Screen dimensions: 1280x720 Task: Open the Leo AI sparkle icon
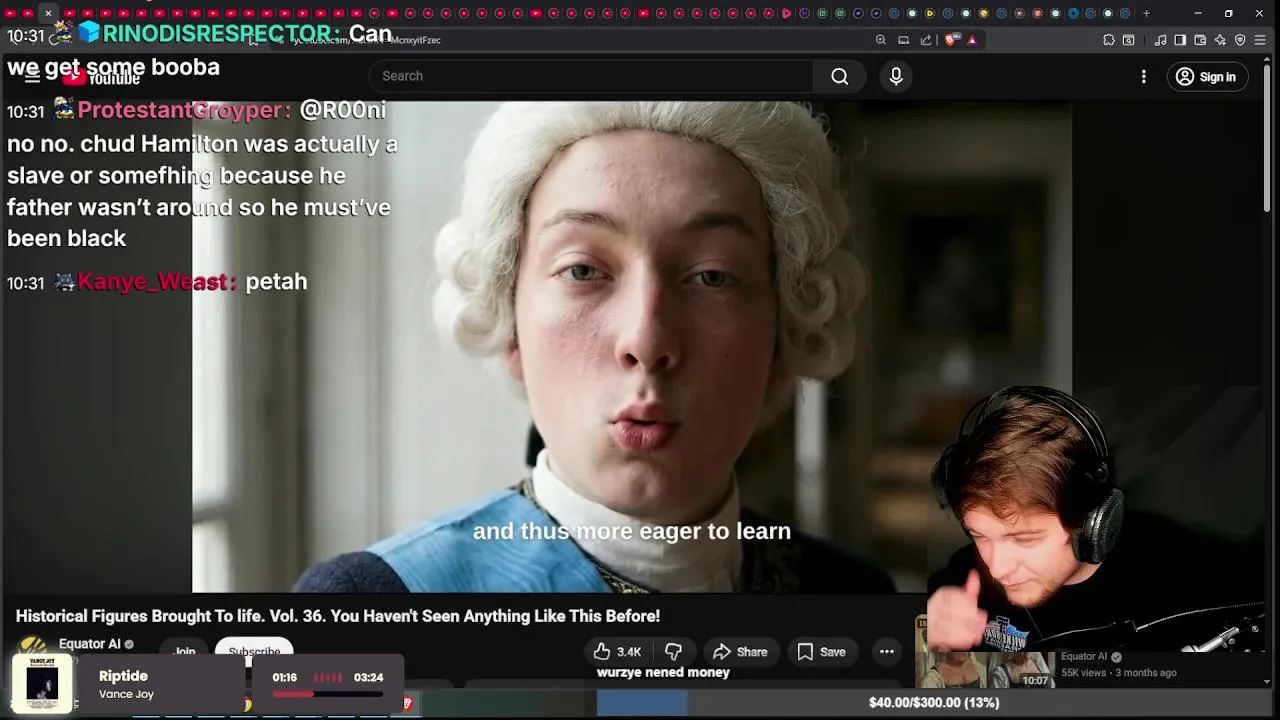(x=1220, y=40)
